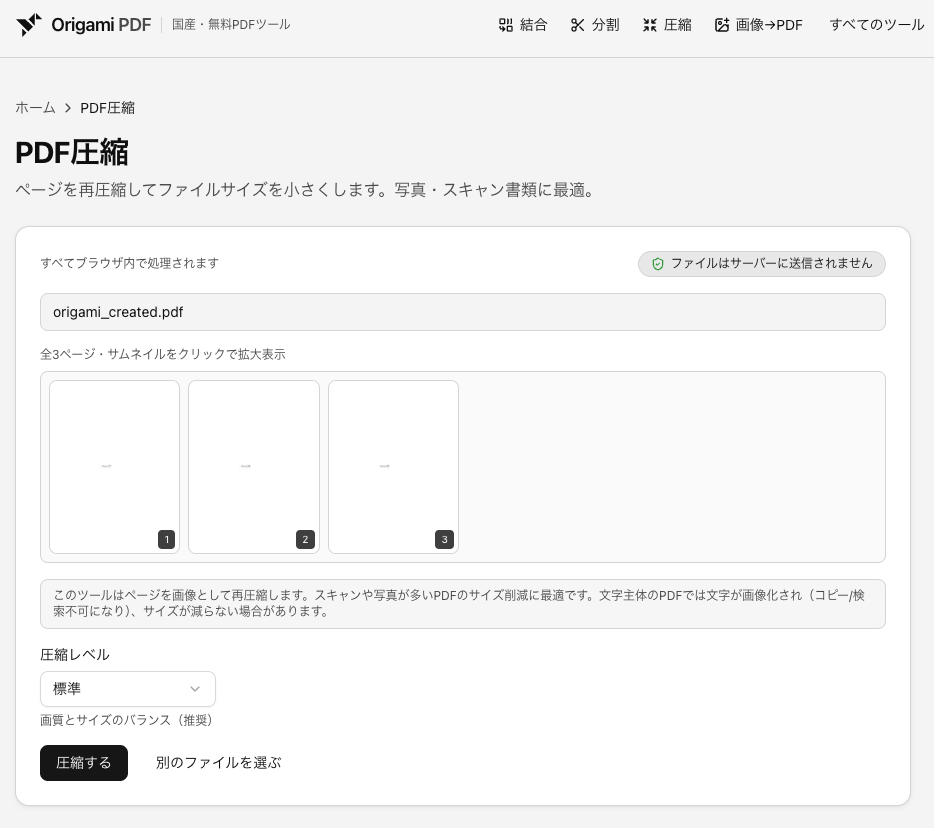Screen dimensions: 934x828
Task: Click the PDF圧縮 breadcrumb text
Action: click(108, 108)
